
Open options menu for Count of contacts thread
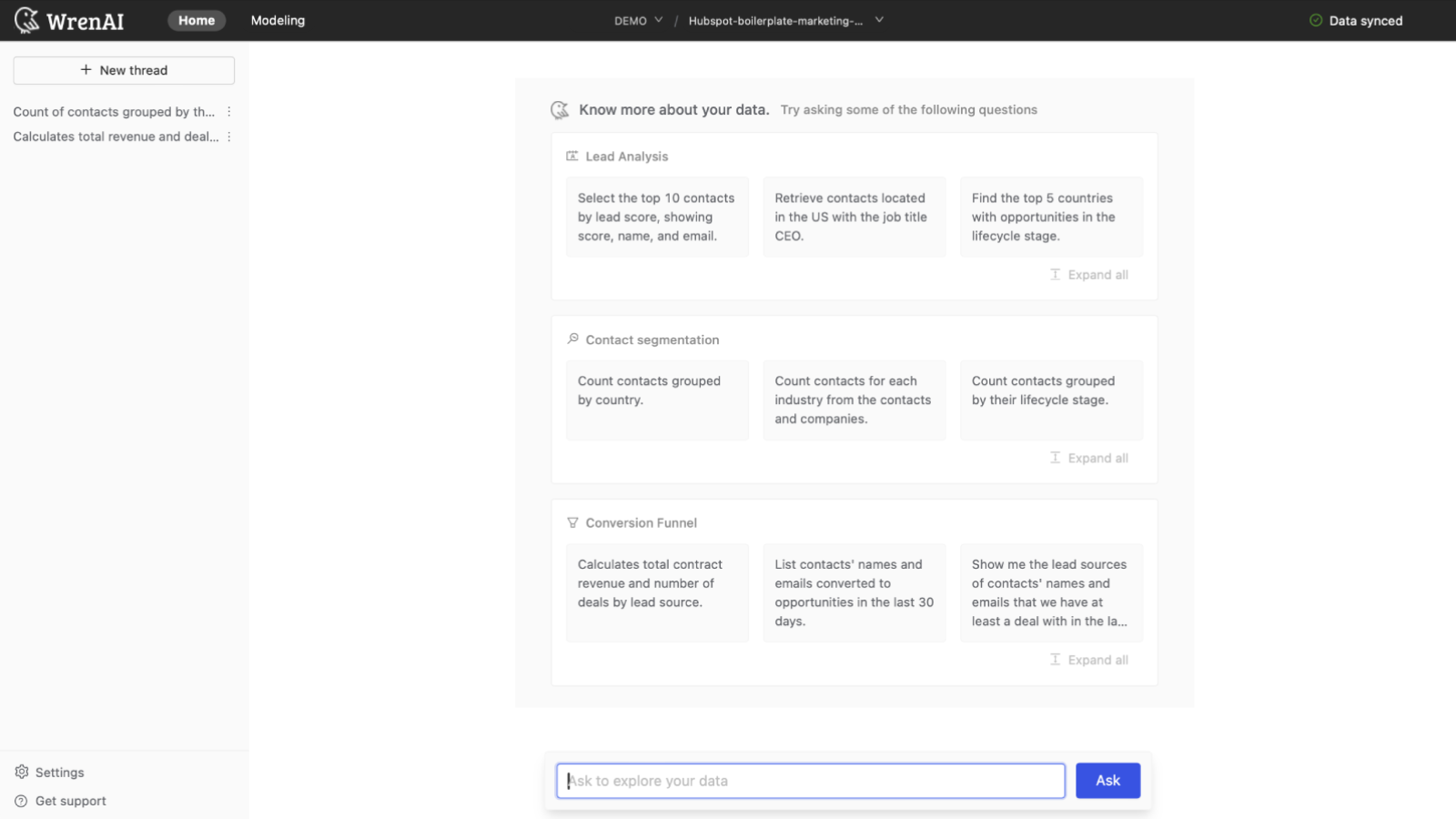[228, 111]
